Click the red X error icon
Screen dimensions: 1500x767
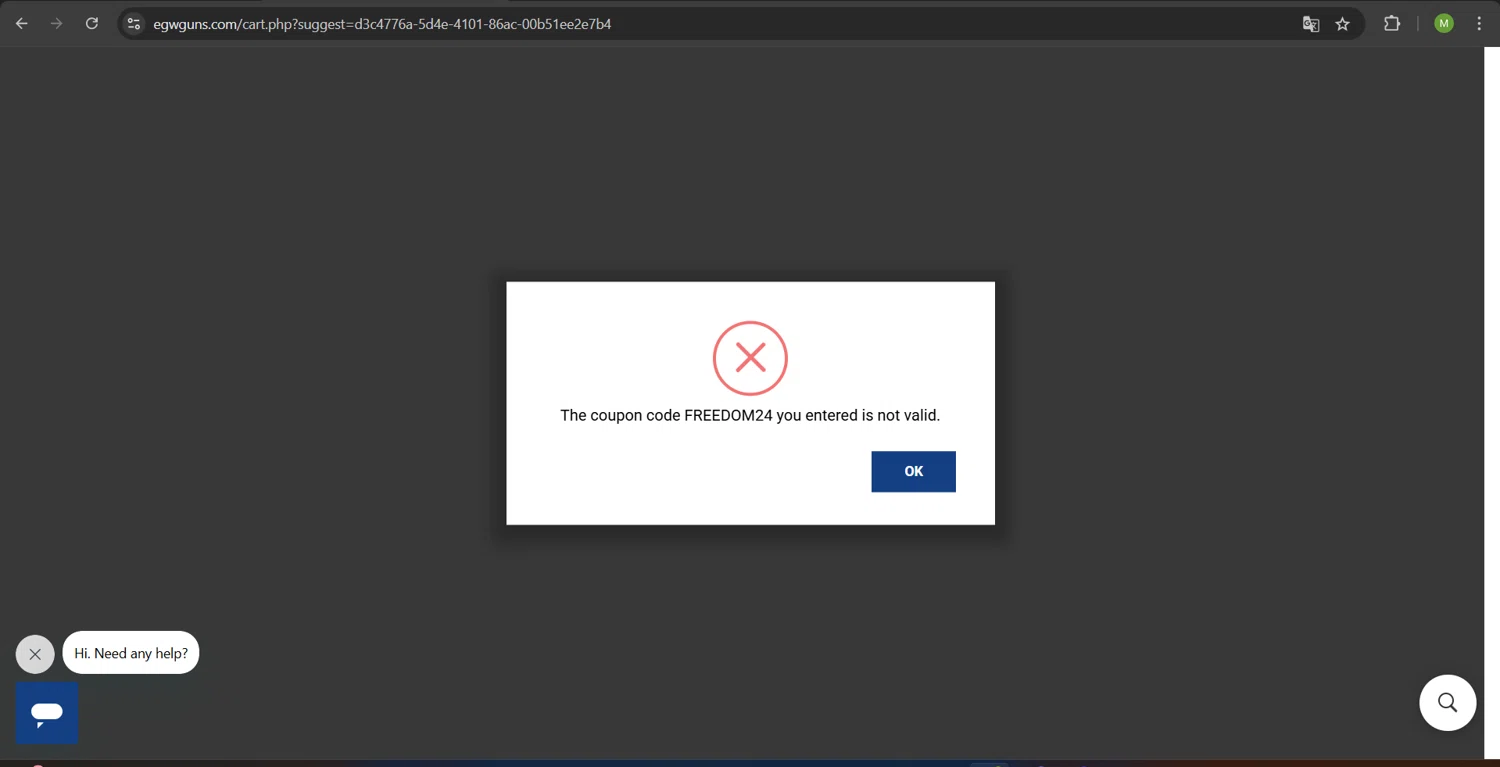[x=750, y=358]
